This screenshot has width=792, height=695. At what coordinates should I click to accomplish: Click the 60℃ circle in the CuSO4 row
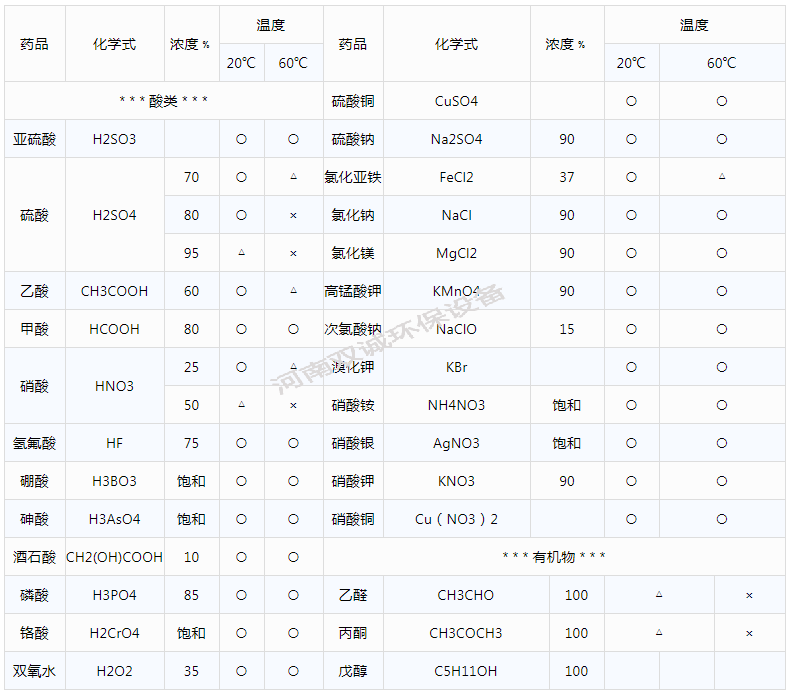tap(722, 102)
